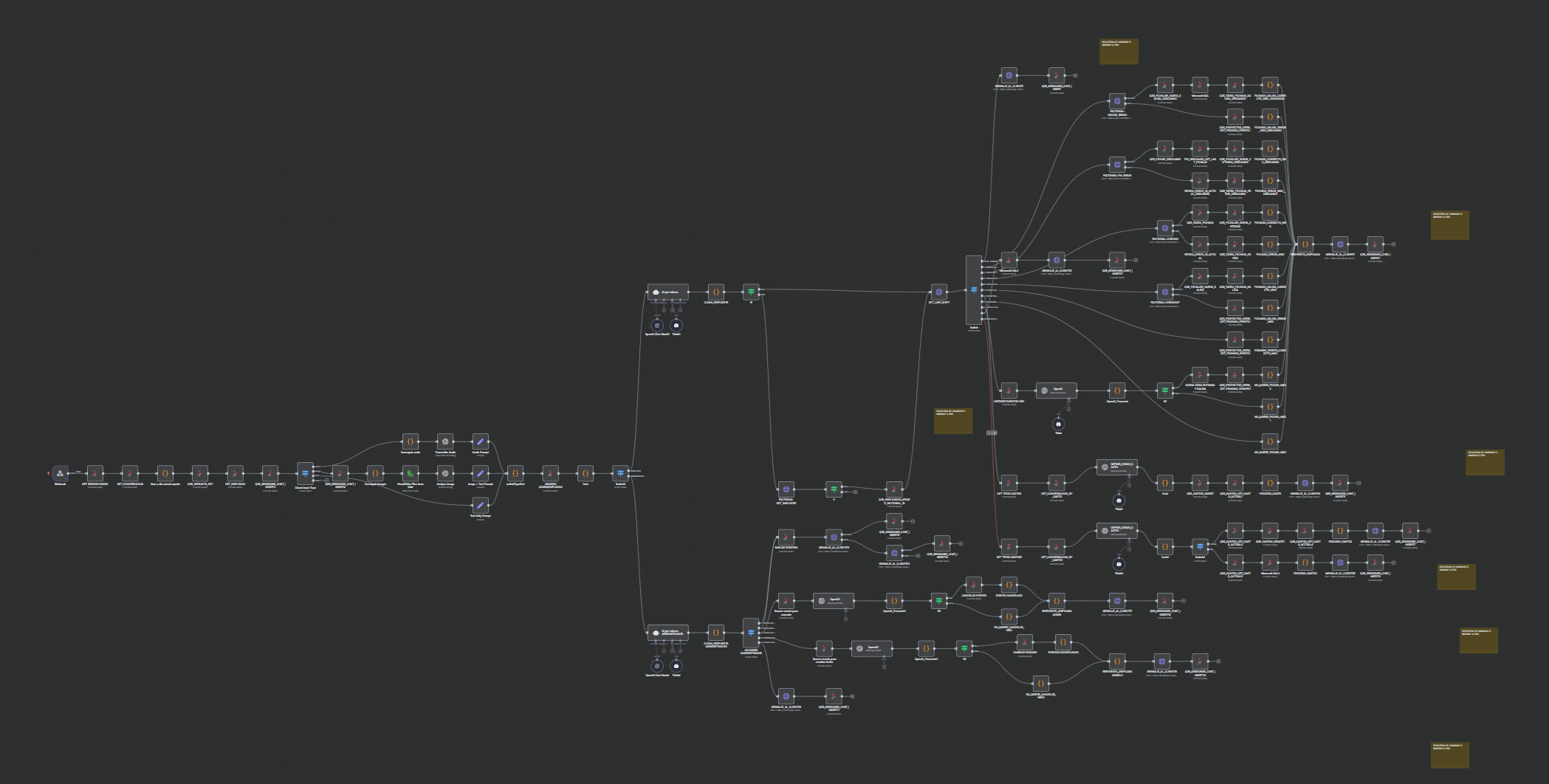Open the top AI get actions agent node

(x=668, y=292)
